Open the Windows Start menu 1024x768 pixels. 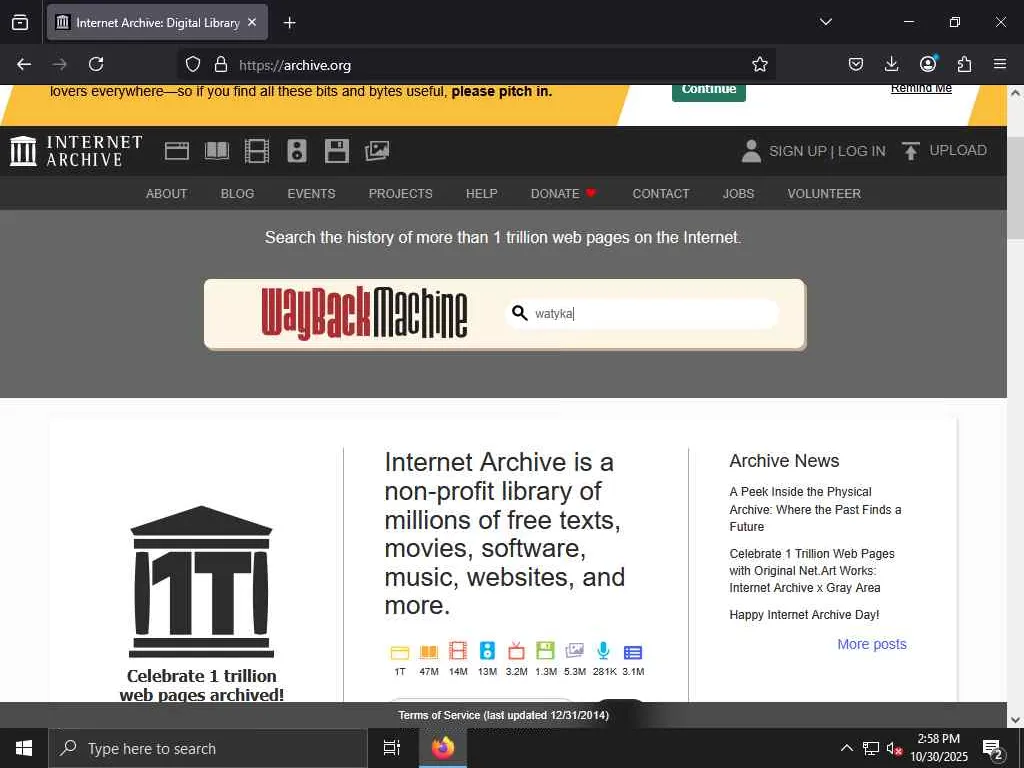click(x=24, y=748)
